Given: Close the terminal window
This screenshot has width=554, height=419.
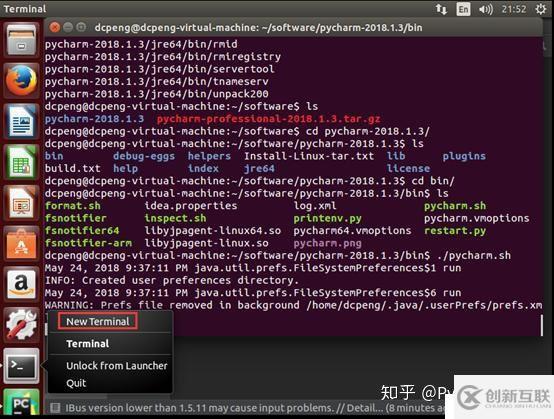Looking at the screenshot, I should tap(54, 27).
